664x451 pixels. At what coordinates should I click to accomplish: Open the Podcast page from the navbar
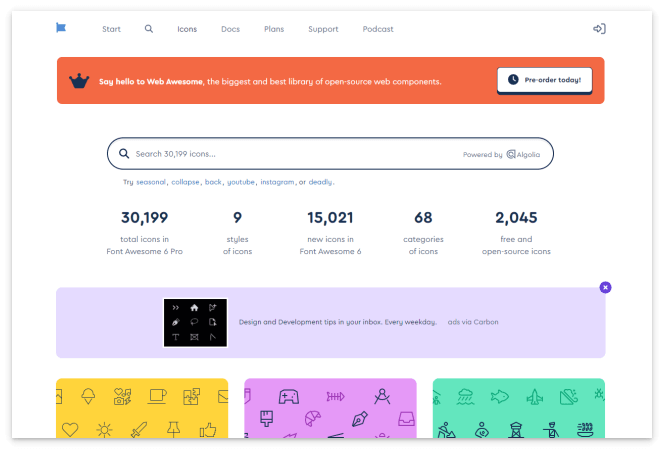(378, 29)
